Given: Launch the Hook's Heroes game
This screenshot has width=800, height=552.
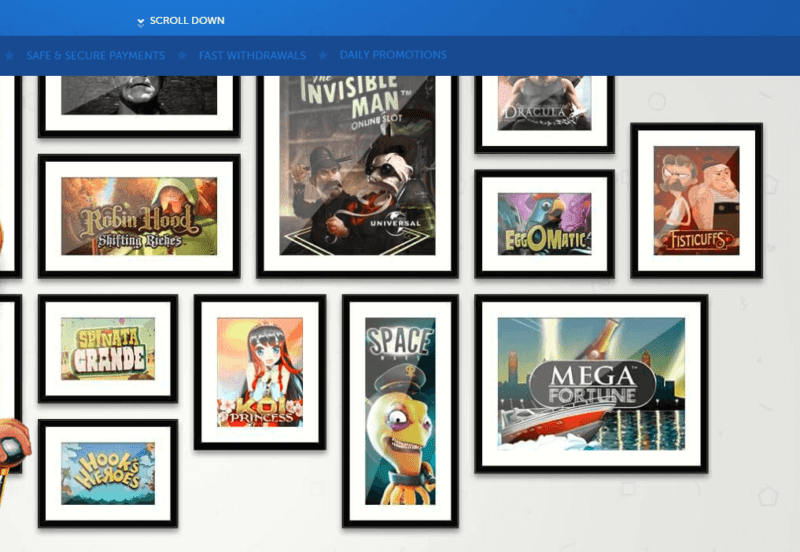Looking at the screenshot, I should point(108,473).
